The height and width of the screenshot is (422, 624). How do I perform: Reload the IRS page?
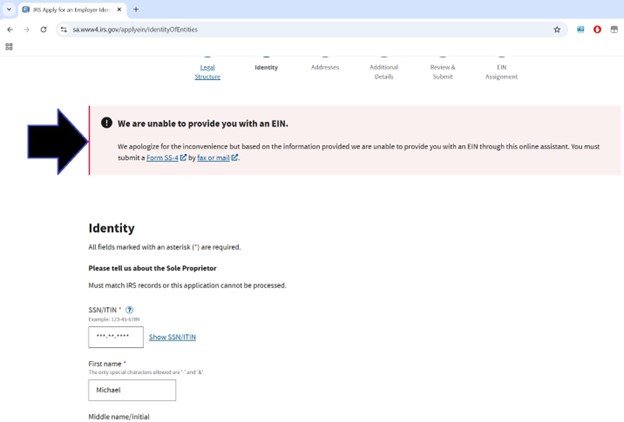(x=43, y=29)
